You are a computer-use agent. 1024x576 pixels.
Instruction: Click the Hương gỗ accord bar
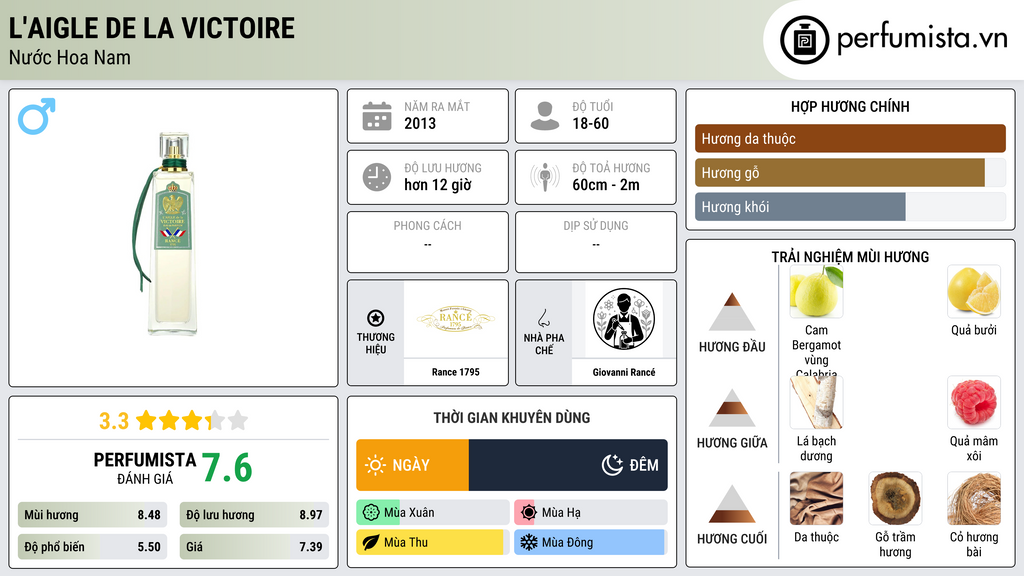(850, 172)
